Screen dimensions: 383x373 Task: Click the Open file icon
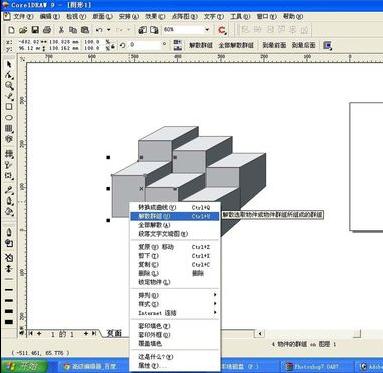pos(23,30)
